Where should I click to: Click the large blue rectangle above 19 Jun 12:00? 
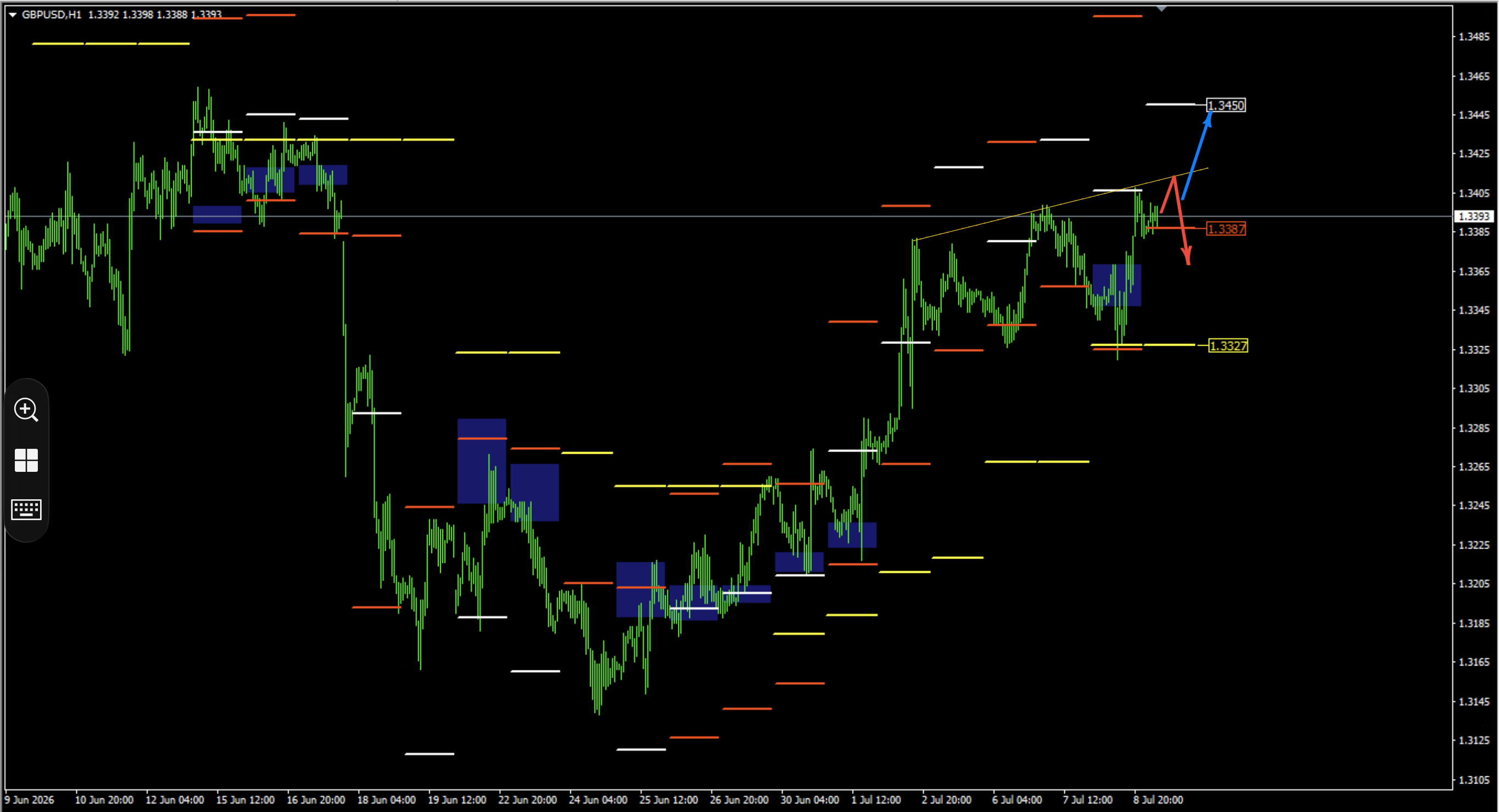[481, 461]
